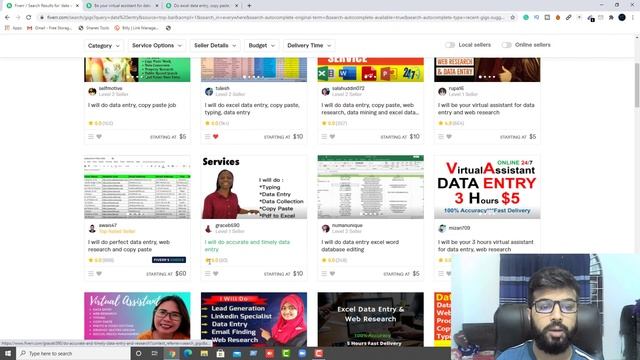
Task: Favorite the 'data entry excel word database editing' gig
Action: tap(332, 274)
